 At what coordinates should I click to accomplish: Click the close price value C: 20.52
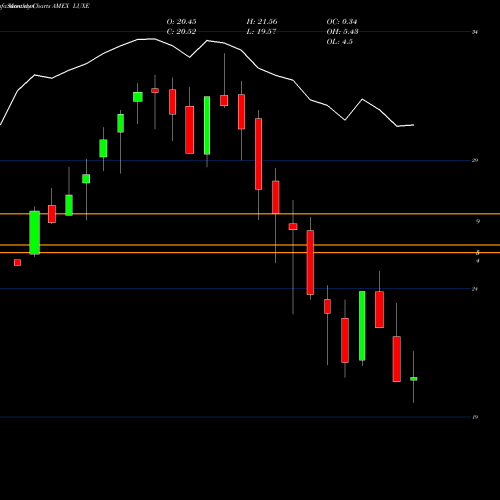[x=181, y=32]
